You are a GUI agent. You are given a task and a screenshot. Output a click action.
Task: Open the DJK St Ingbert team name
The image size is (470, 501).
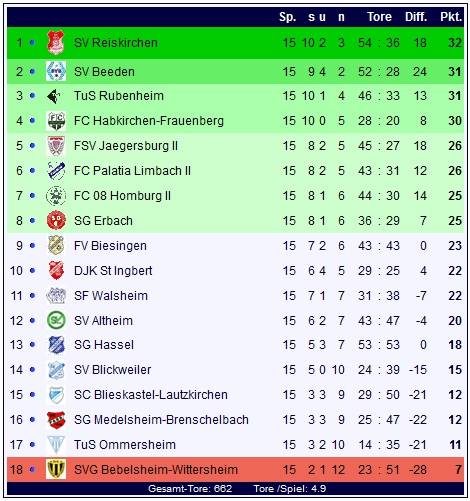[113, 271]
